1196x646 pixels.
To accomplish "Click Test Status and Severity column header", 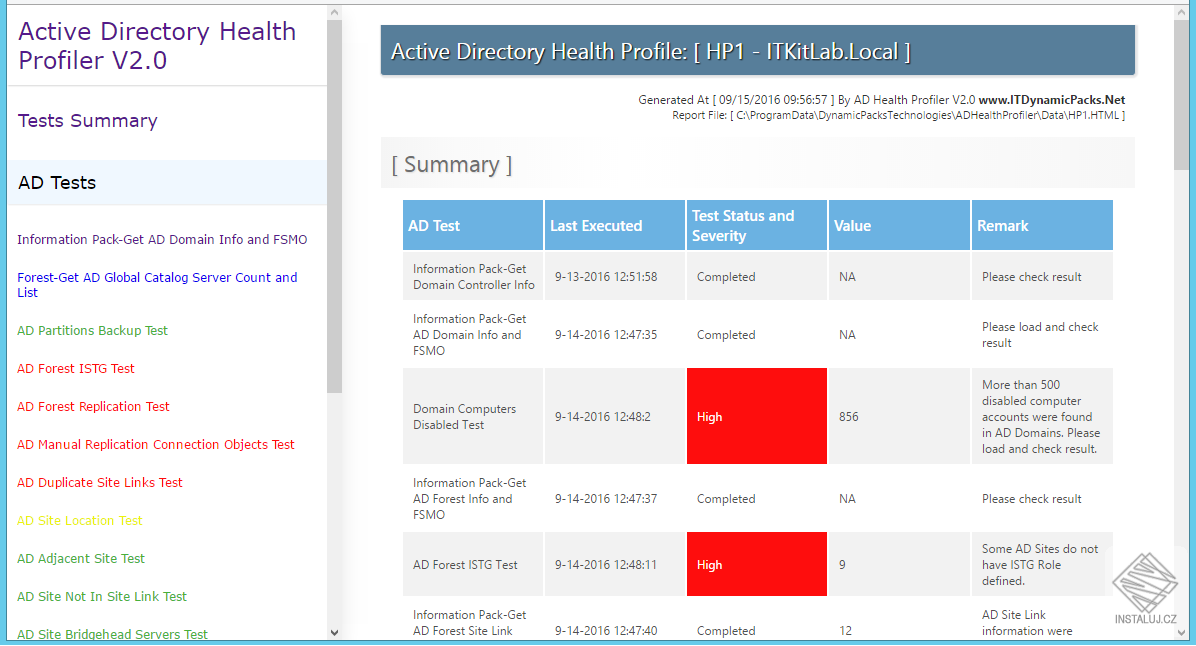I will [757, 225].
